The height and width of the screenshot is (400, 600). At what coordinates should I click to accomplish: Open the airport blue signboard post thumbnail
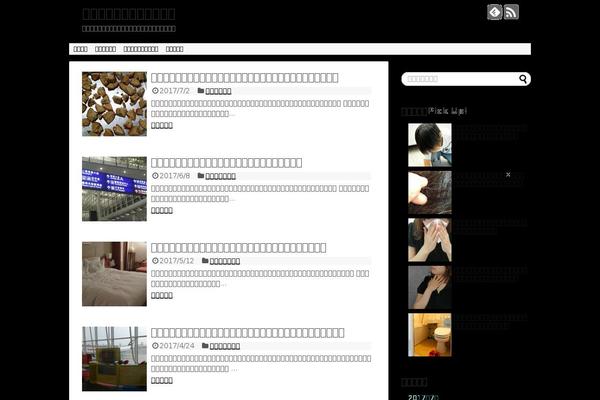click(x=114, y=189)
